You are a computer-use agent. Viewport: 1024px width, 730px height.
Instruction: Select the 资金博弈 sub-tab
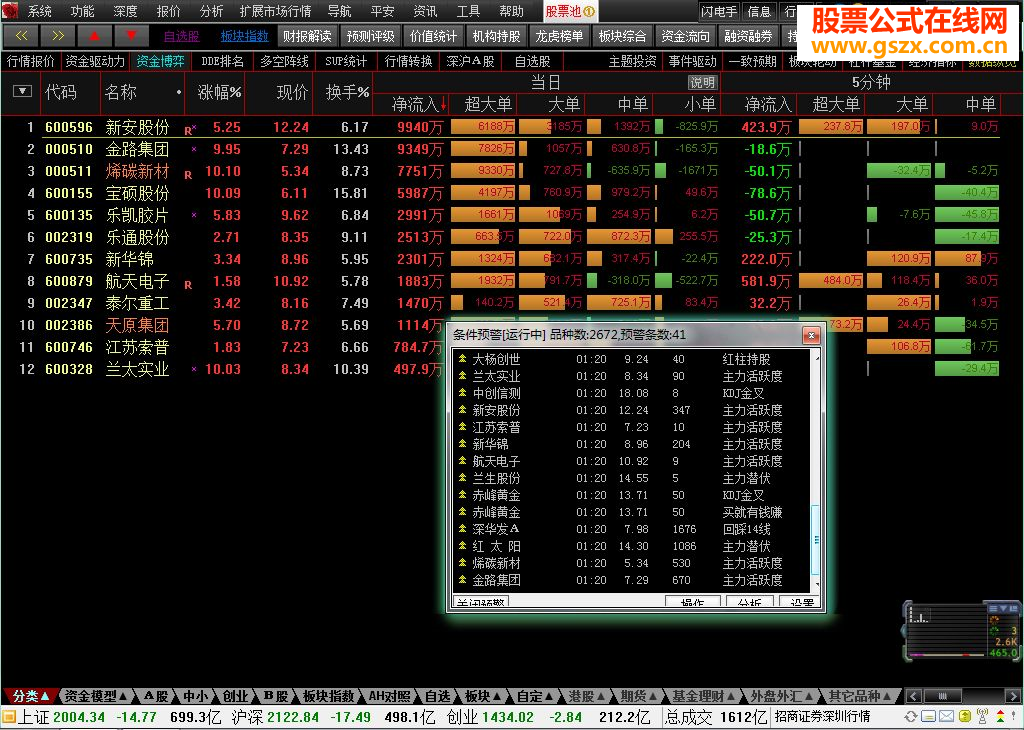160,61
